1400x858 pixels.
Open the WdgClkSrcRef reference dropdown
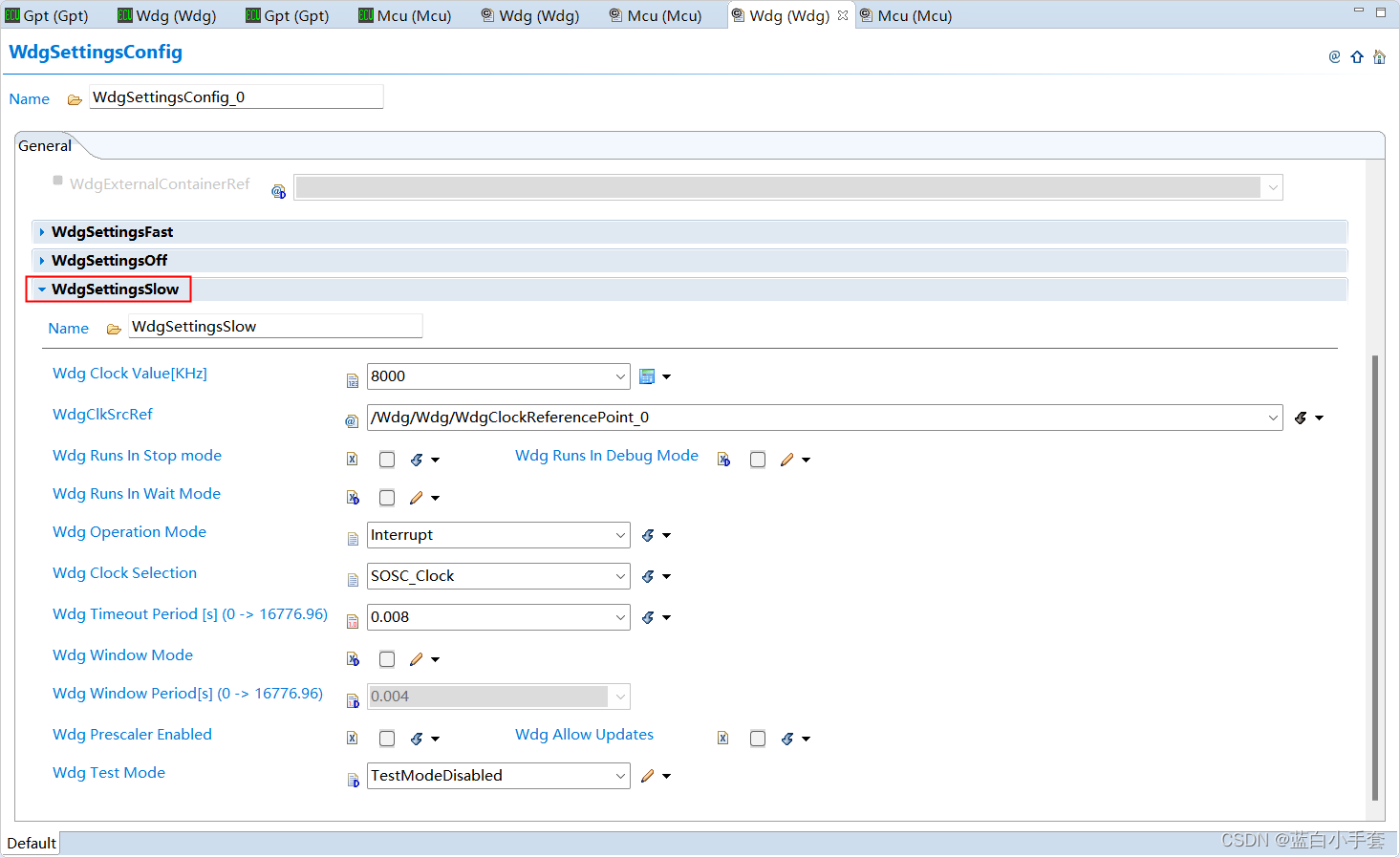[1273, 418]
